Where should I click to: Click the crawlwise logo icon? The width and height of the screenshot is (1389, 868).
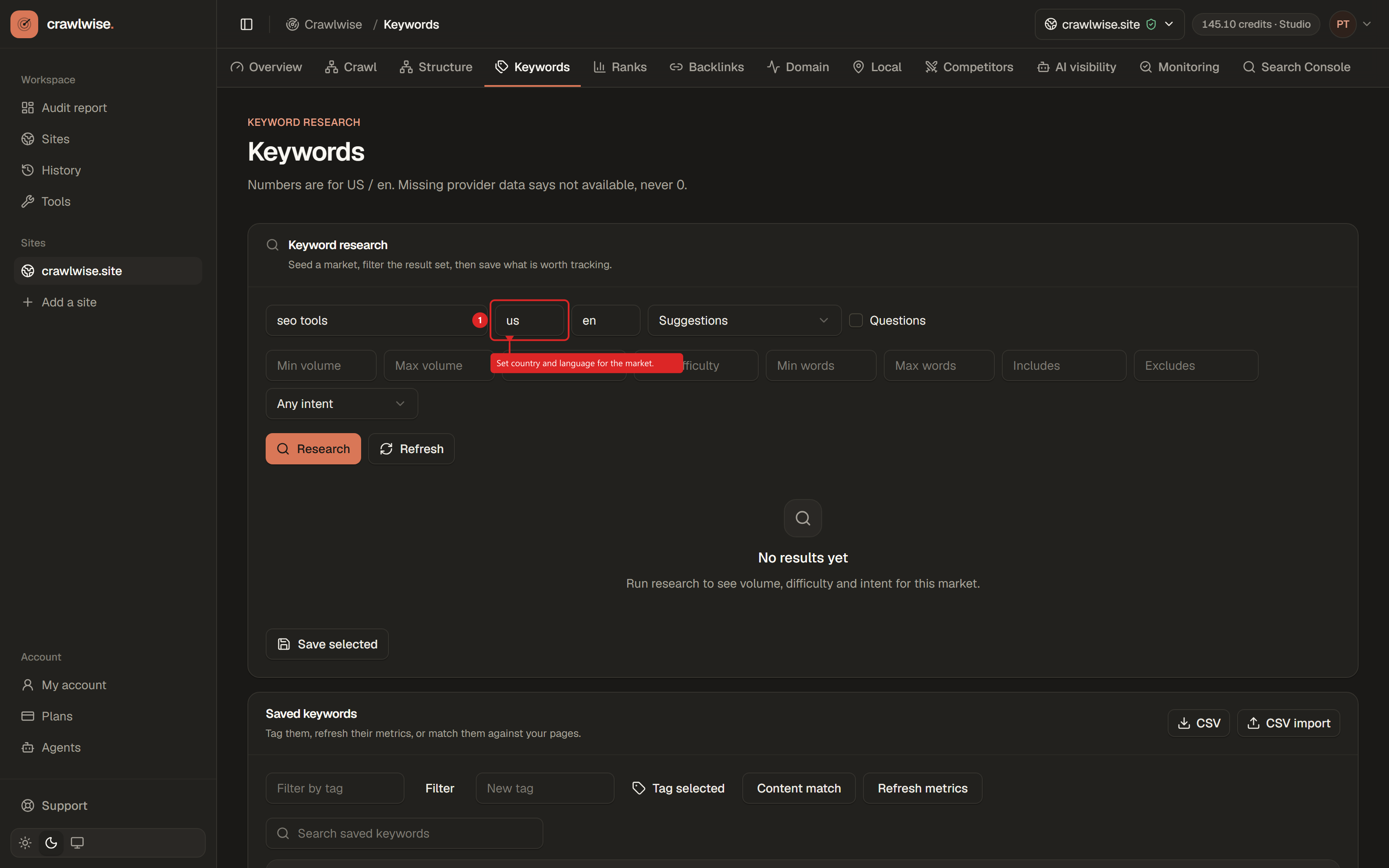coord(24,24)
